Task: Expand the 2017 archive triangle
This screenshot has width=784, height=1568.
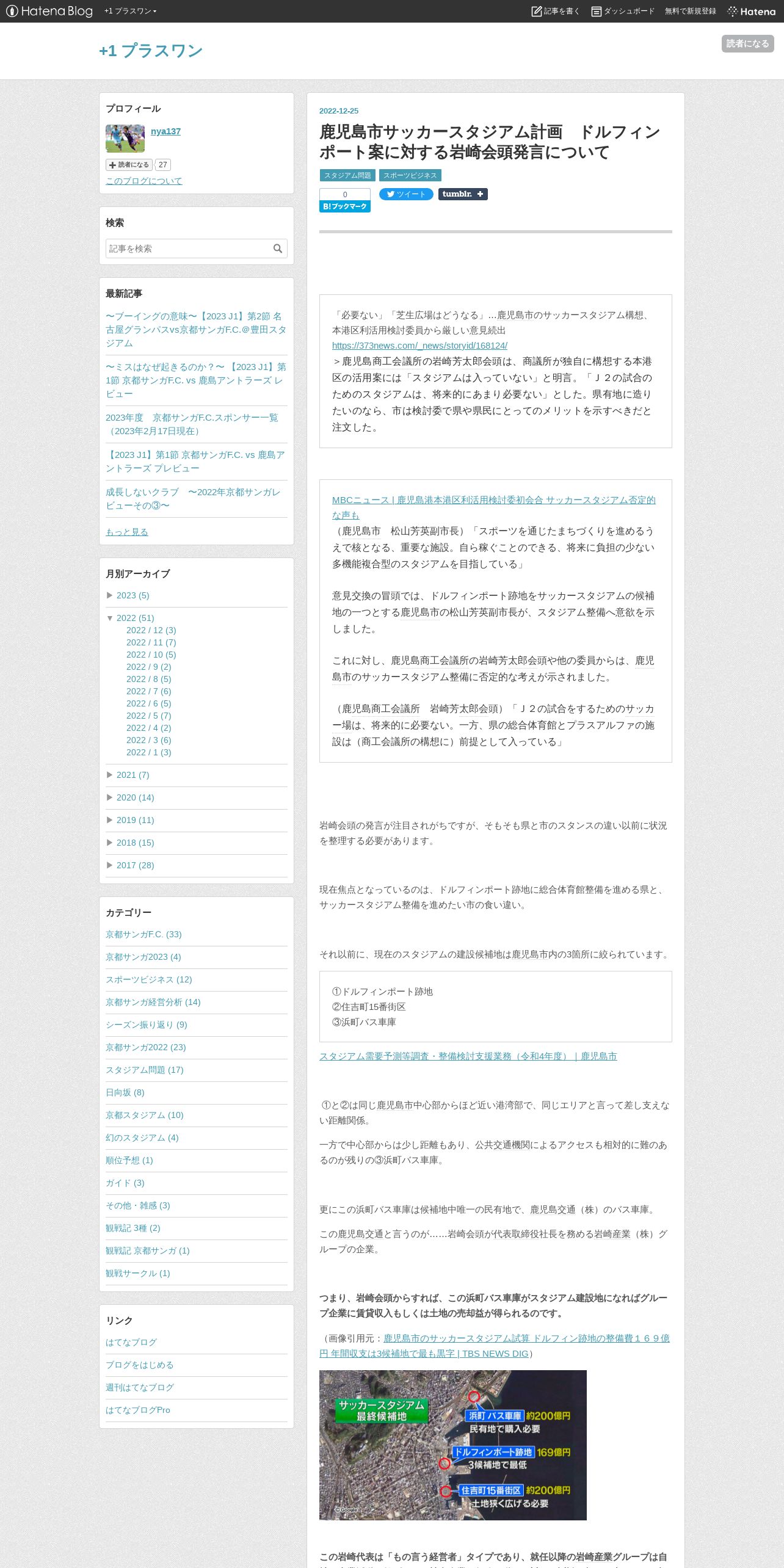Action: pyautogui.click(x=110, y=865)
